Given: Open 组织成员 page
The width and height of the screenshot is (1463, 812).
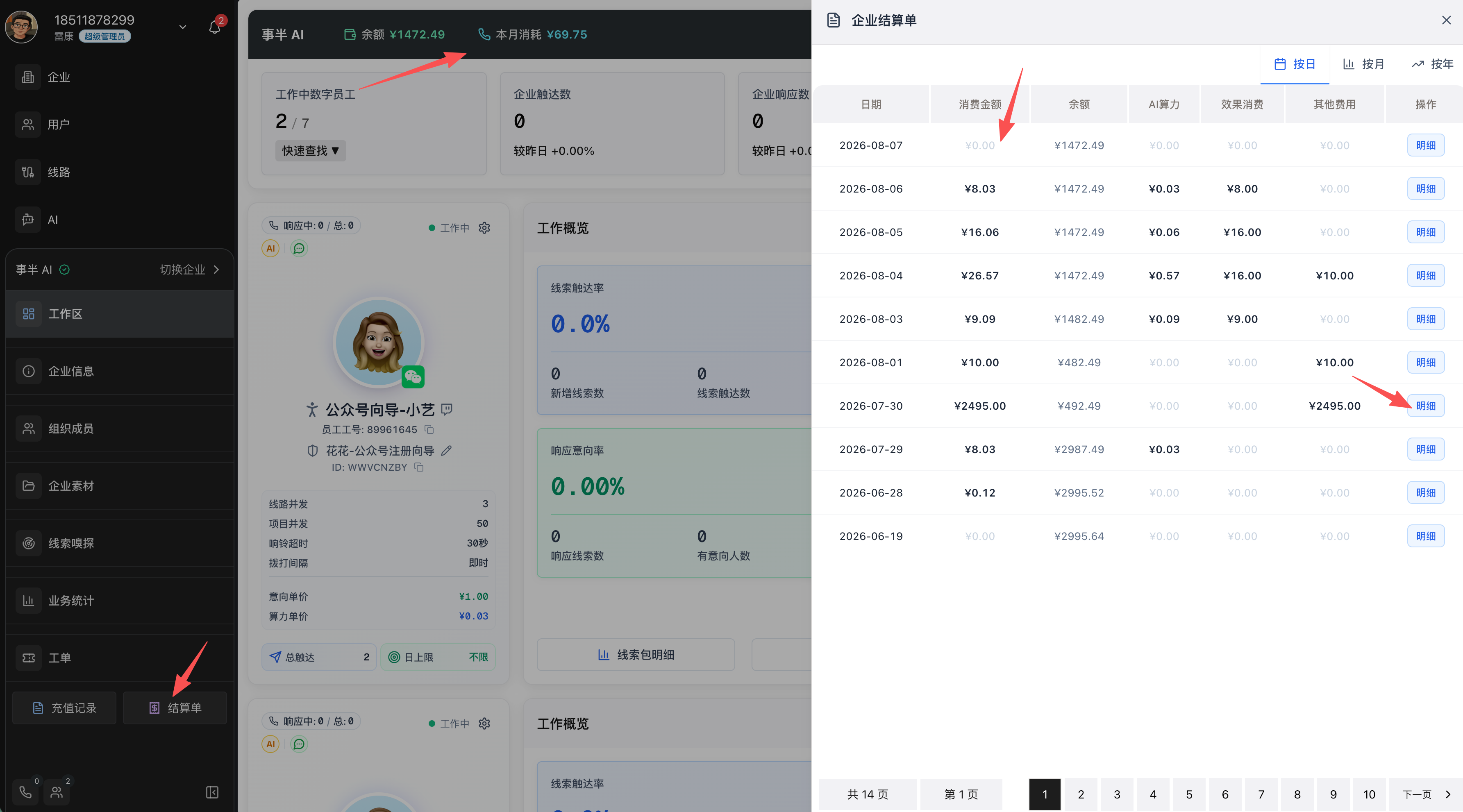Looking at the screenshot, I should (119, 429).
